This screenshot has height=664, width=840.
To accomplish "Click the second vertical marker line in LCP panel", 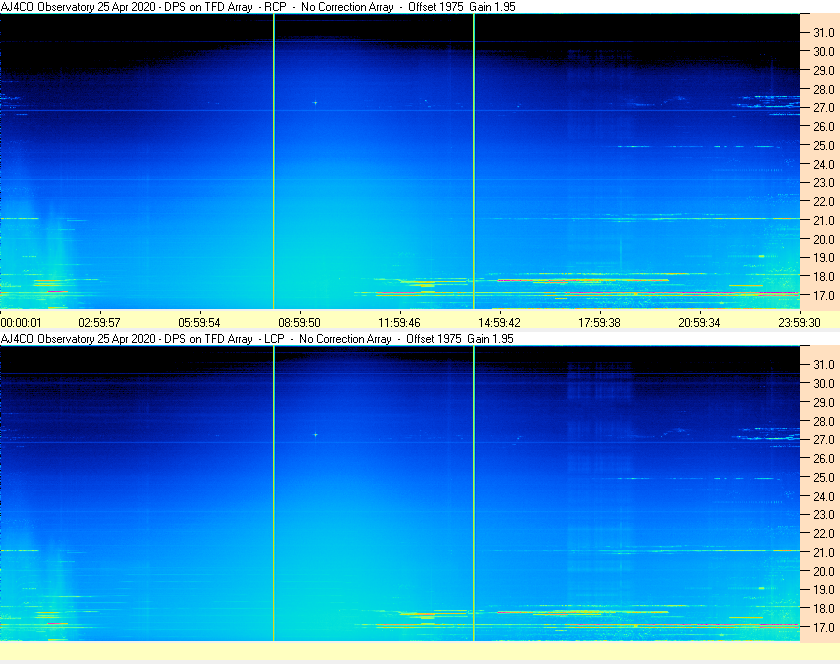I will pos(474,493).
